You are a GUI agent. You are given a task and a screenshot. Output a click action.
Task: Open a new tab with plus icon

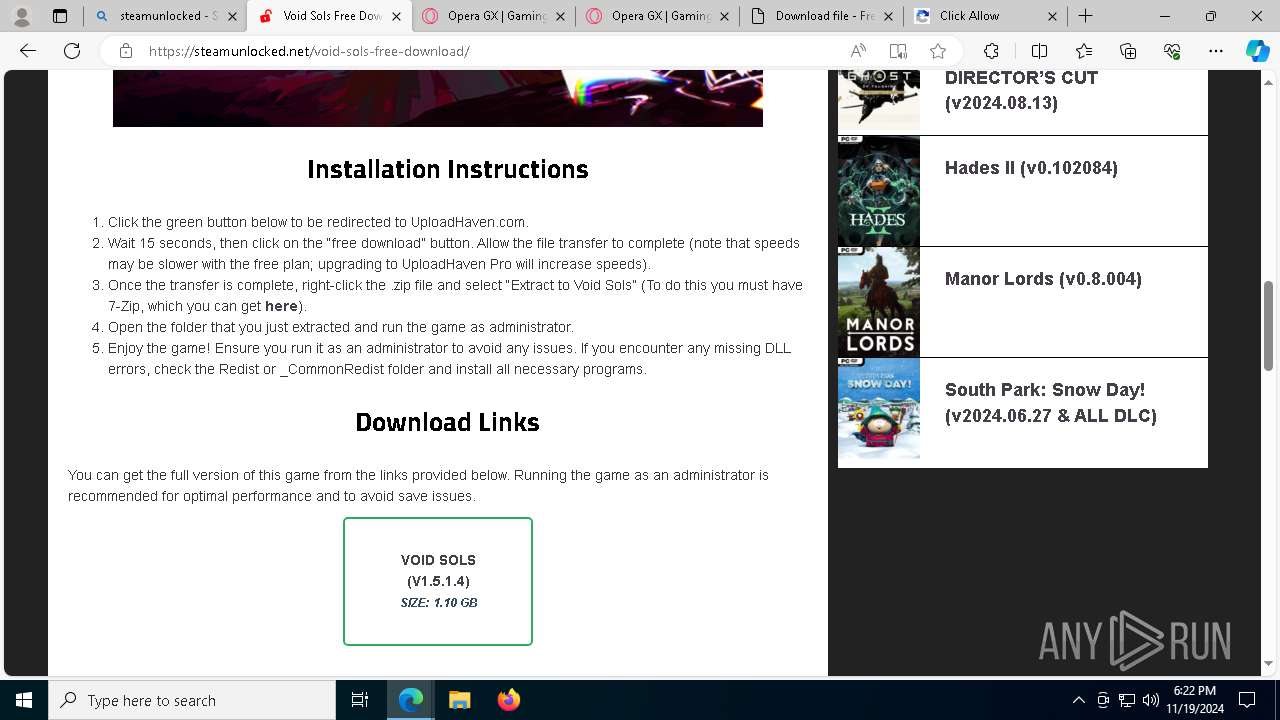(1085, 16)
